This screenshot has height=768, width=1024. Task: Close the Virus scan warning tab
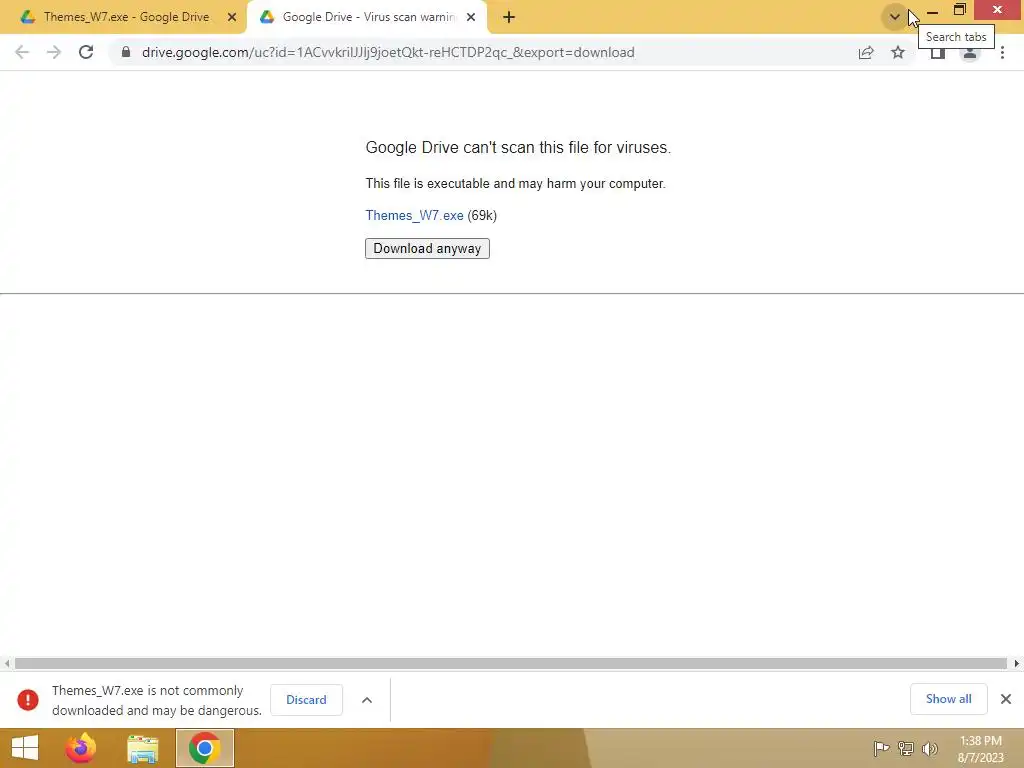click(x=471, y=17)
